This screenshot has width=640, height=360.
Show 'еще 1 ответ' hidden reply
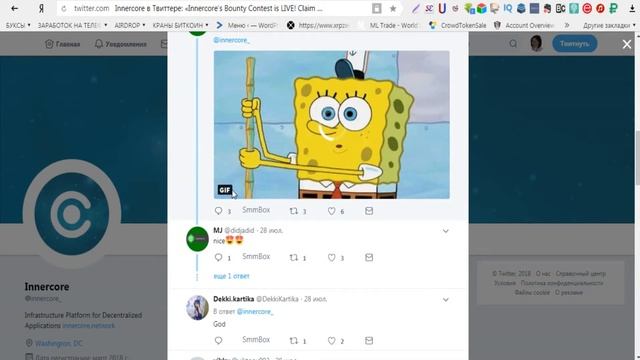point(231,276)
